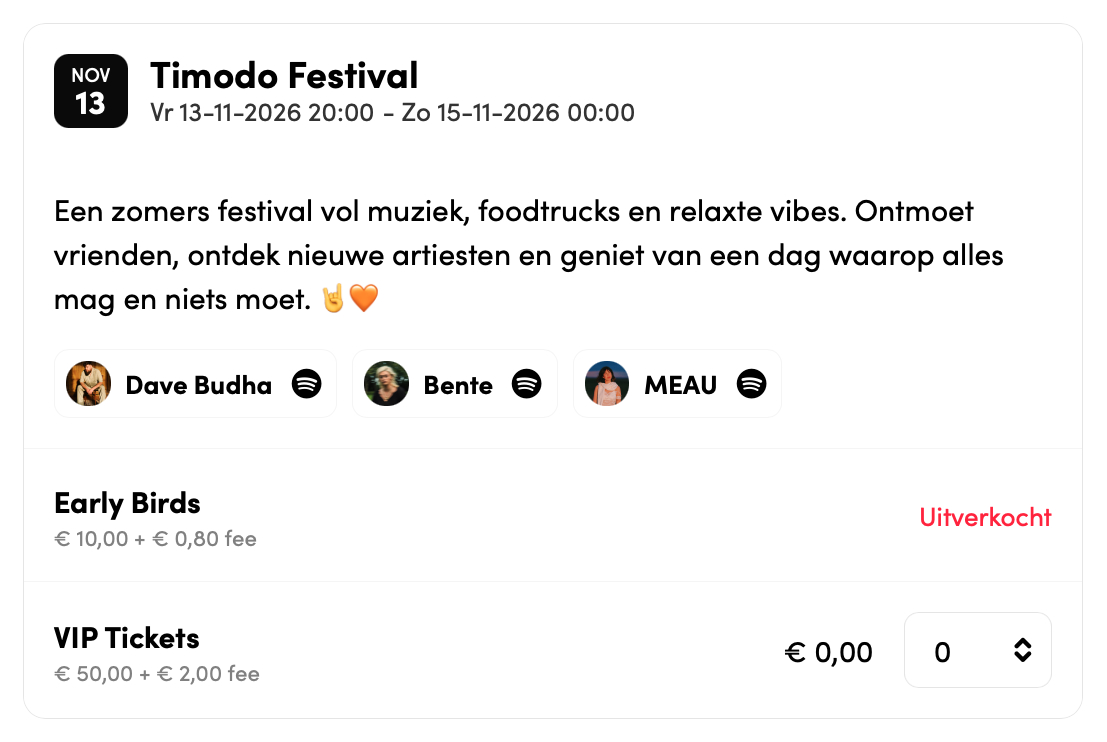Click the VIP Tickets name

click(x=127, y=638)
